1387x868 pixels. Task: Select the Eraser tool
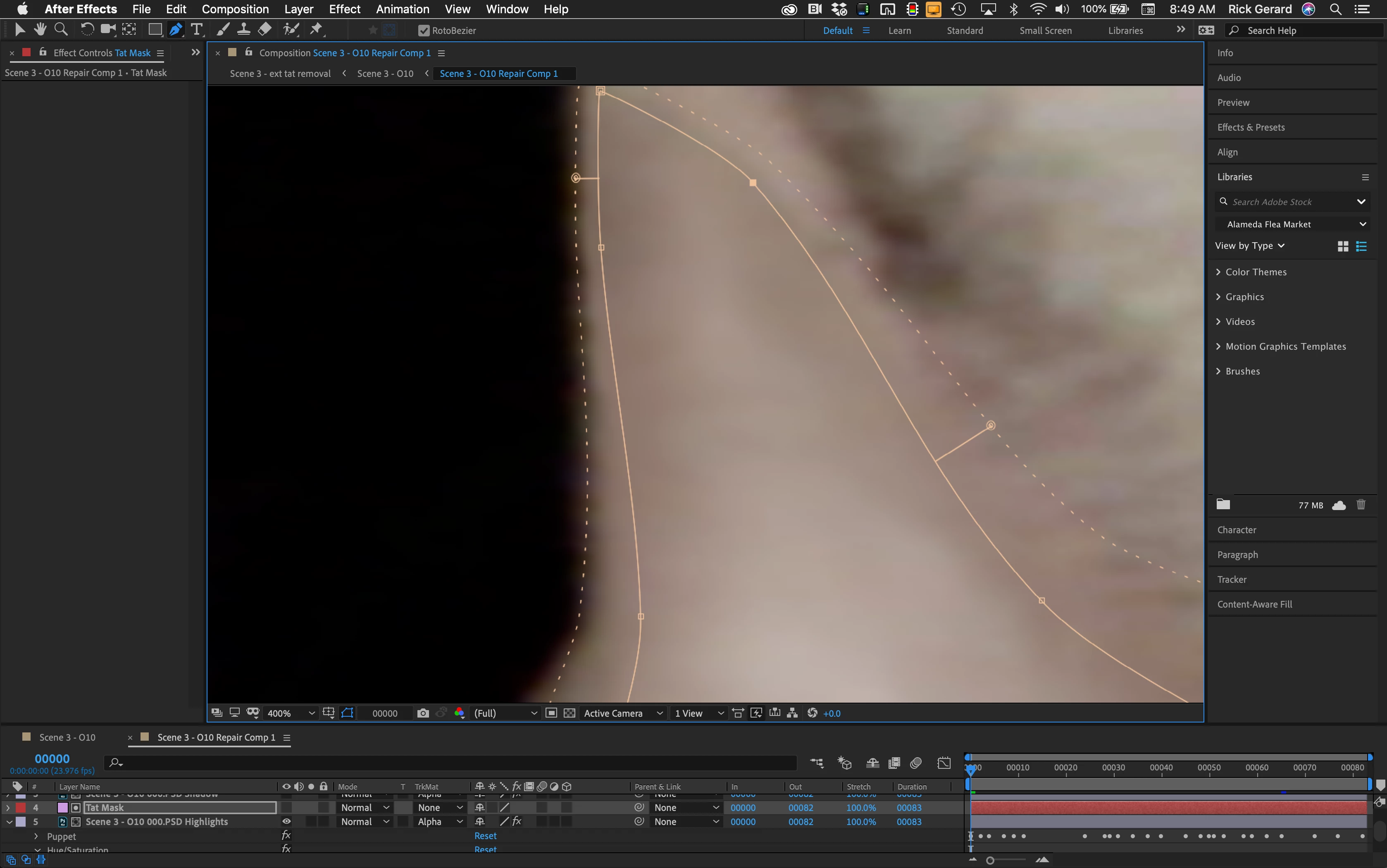tap(265, 29)
